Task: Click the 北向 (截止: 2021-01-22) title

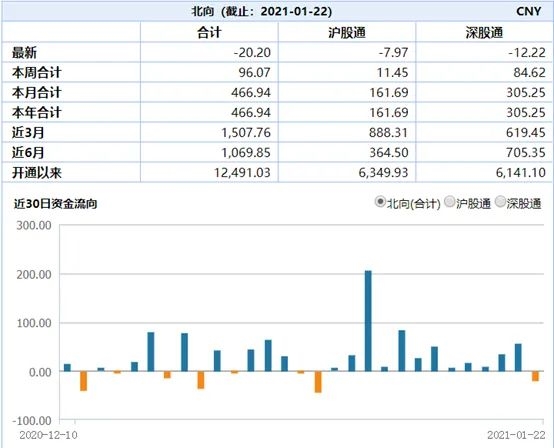Action: tap(262, 11)
